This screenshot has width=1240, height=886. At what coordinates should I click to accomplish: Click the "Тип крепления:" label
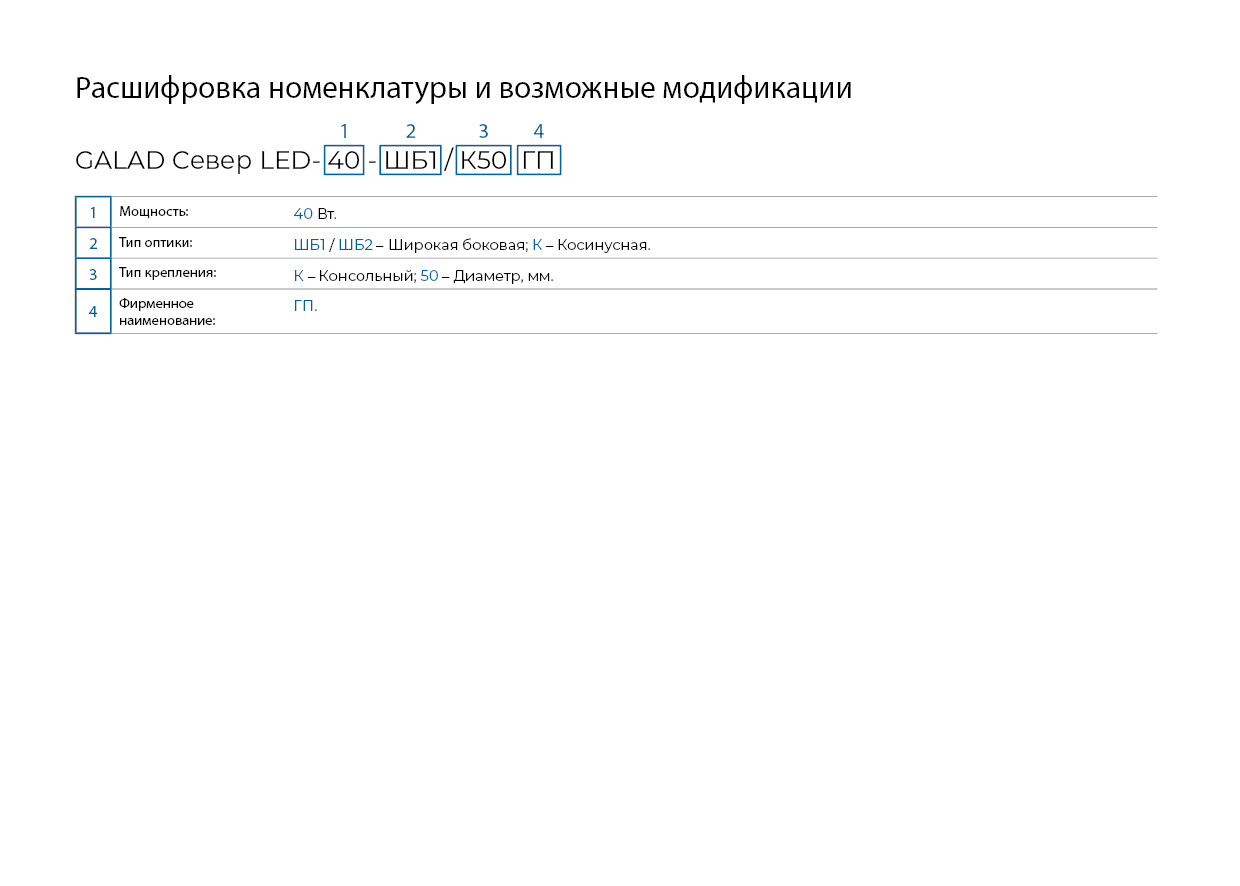167,273
